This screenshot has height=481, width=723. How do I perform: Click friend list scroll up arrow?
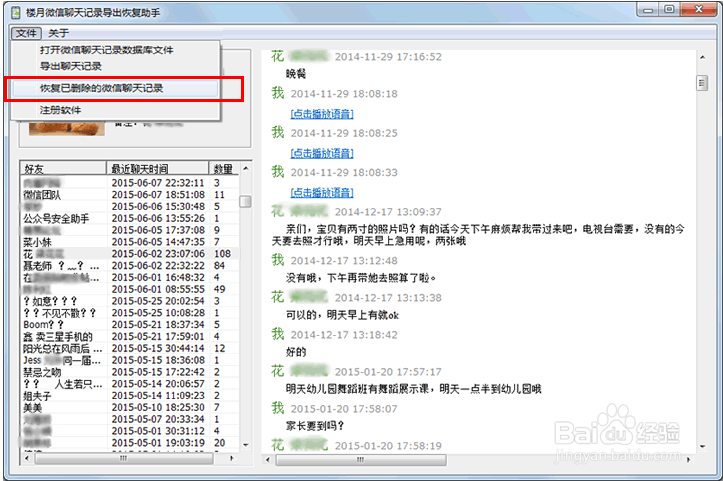[246, 169]
